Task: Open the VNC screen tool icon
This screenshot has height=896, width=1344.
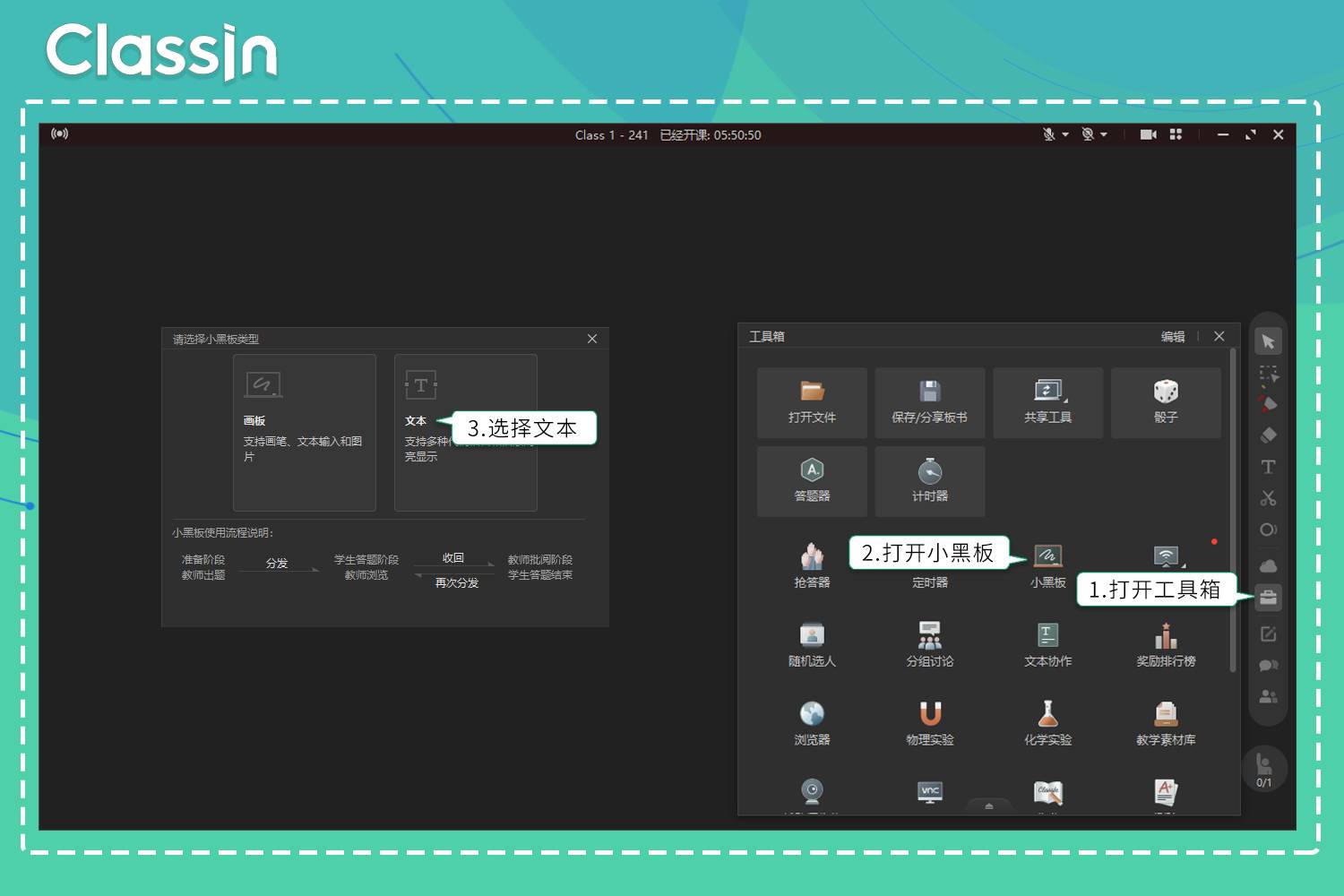Action: [930, 792]
